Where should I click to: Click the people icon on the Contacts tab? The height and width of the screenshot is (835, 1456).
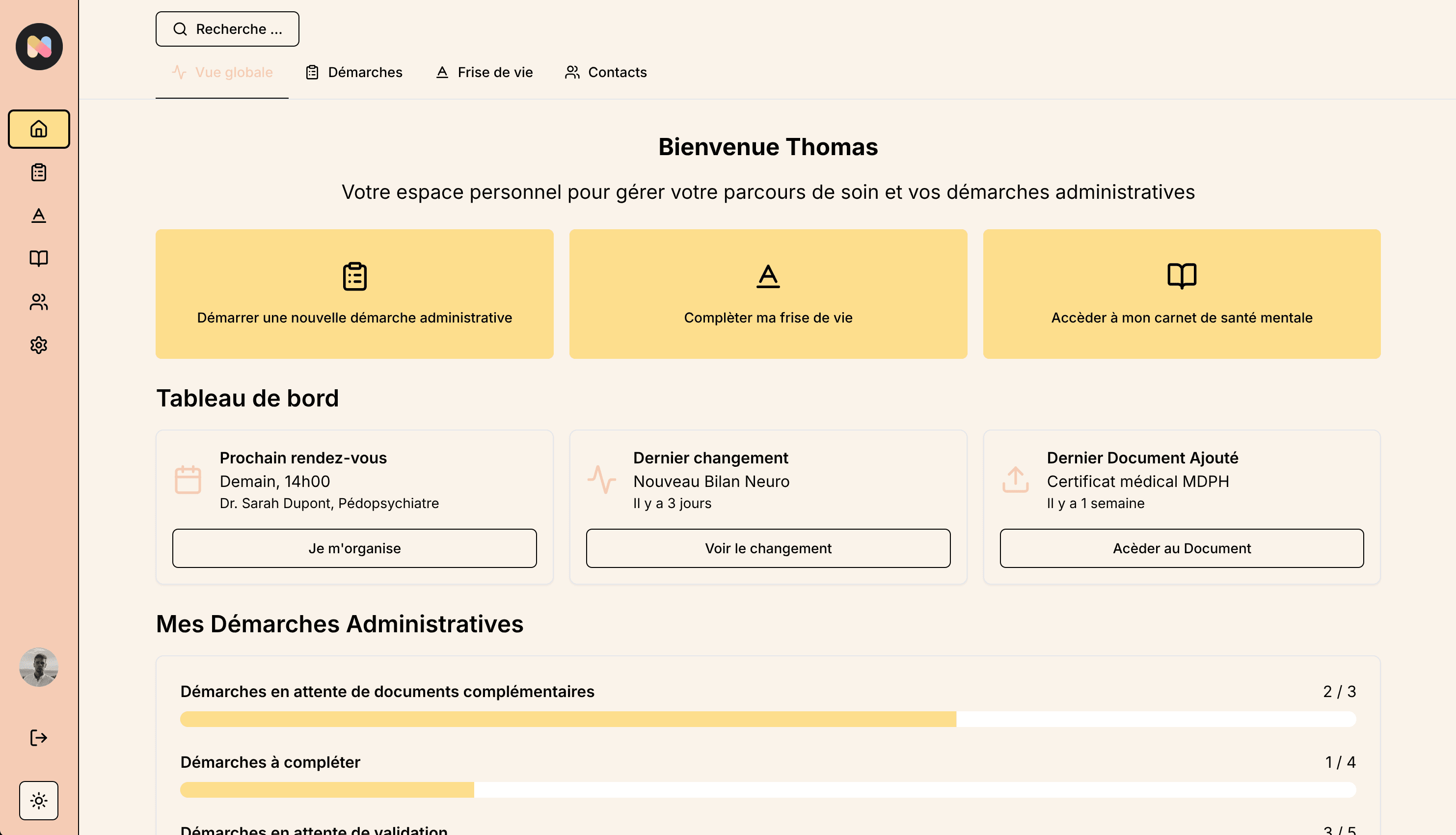[x=572, y=72]
